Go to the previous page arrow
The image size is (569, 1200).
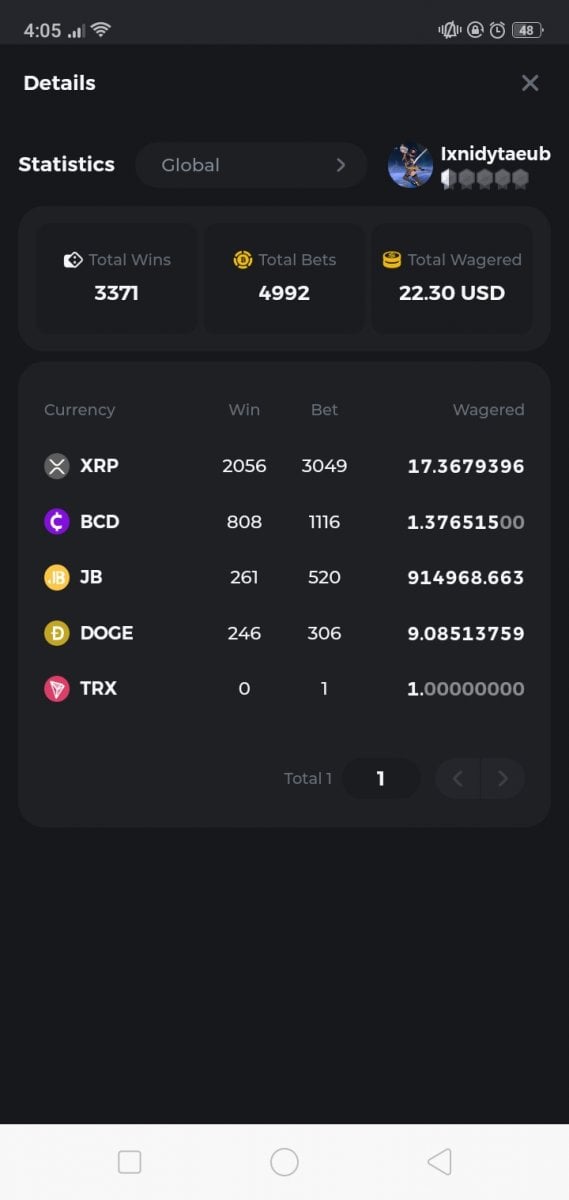[x=458, y=778]
